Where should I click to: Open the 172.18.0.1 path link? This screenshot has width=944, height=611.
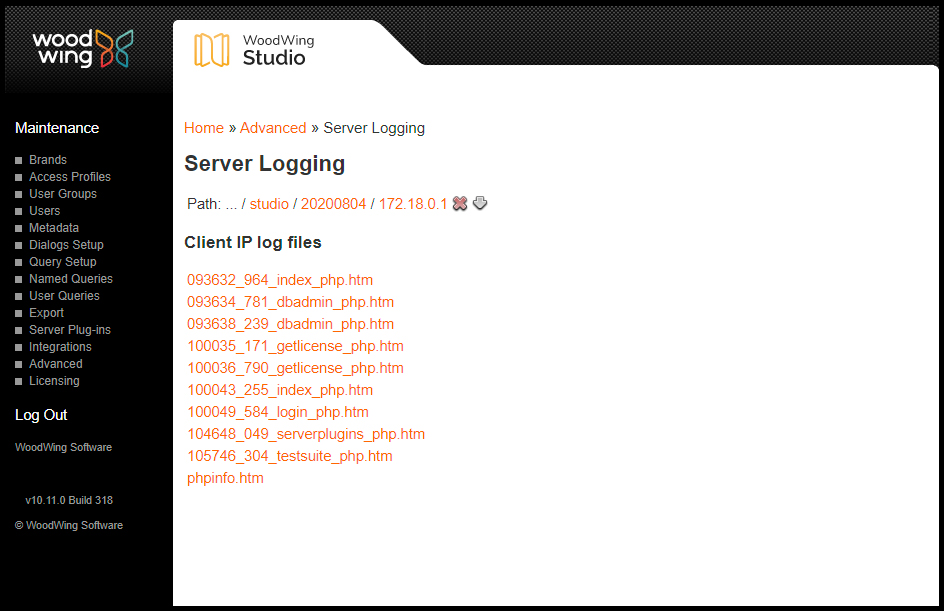click(x=412, y=204)
